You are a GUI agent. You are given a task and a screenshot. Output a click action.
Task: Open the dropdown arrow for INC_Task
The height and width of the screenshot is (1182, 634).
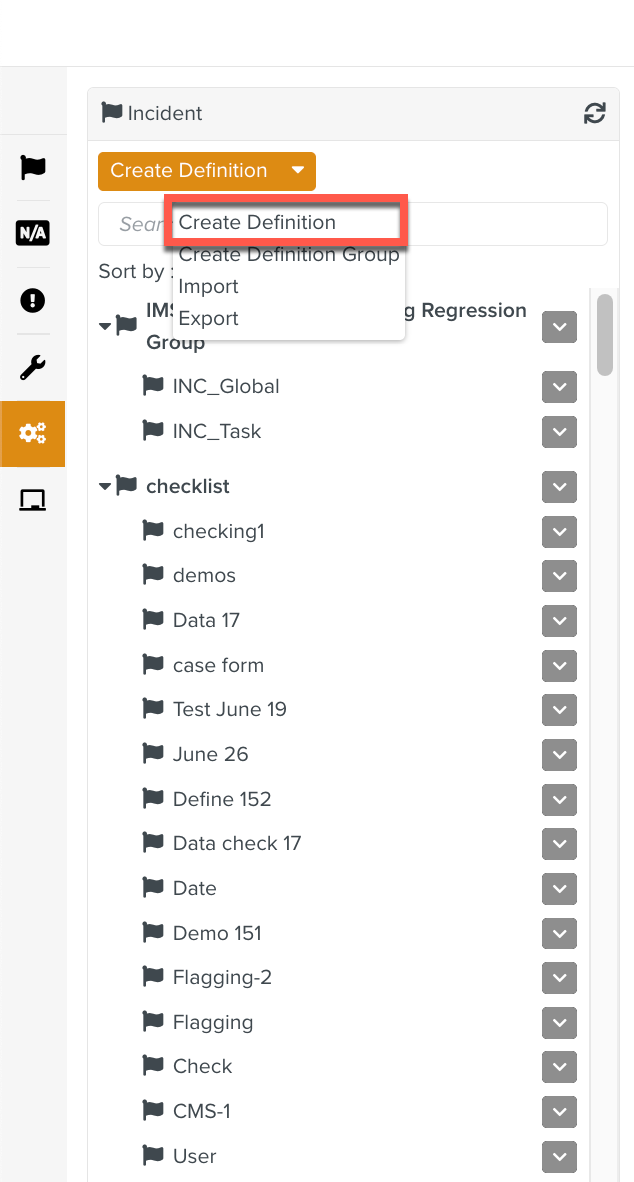coord(560,432)
